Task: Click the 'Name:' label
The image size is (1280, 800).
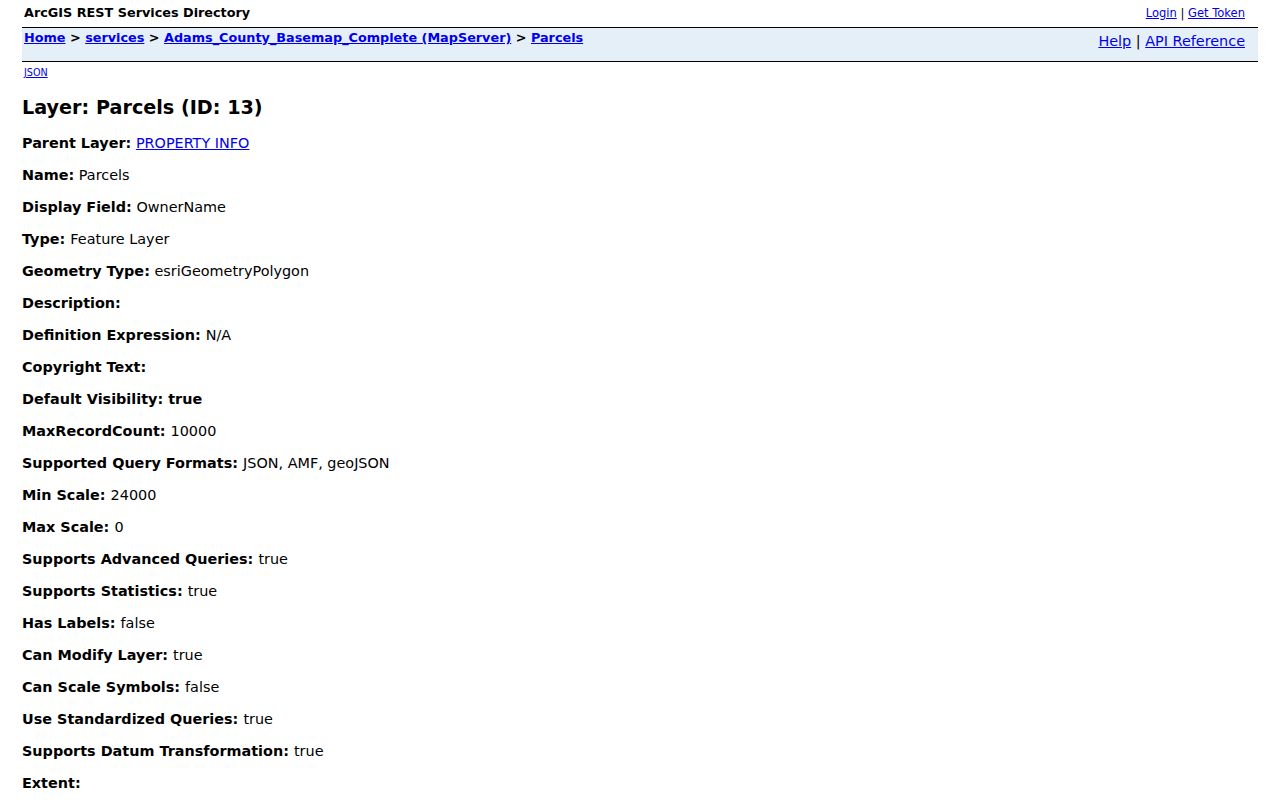Action: (x=48, y=175)
